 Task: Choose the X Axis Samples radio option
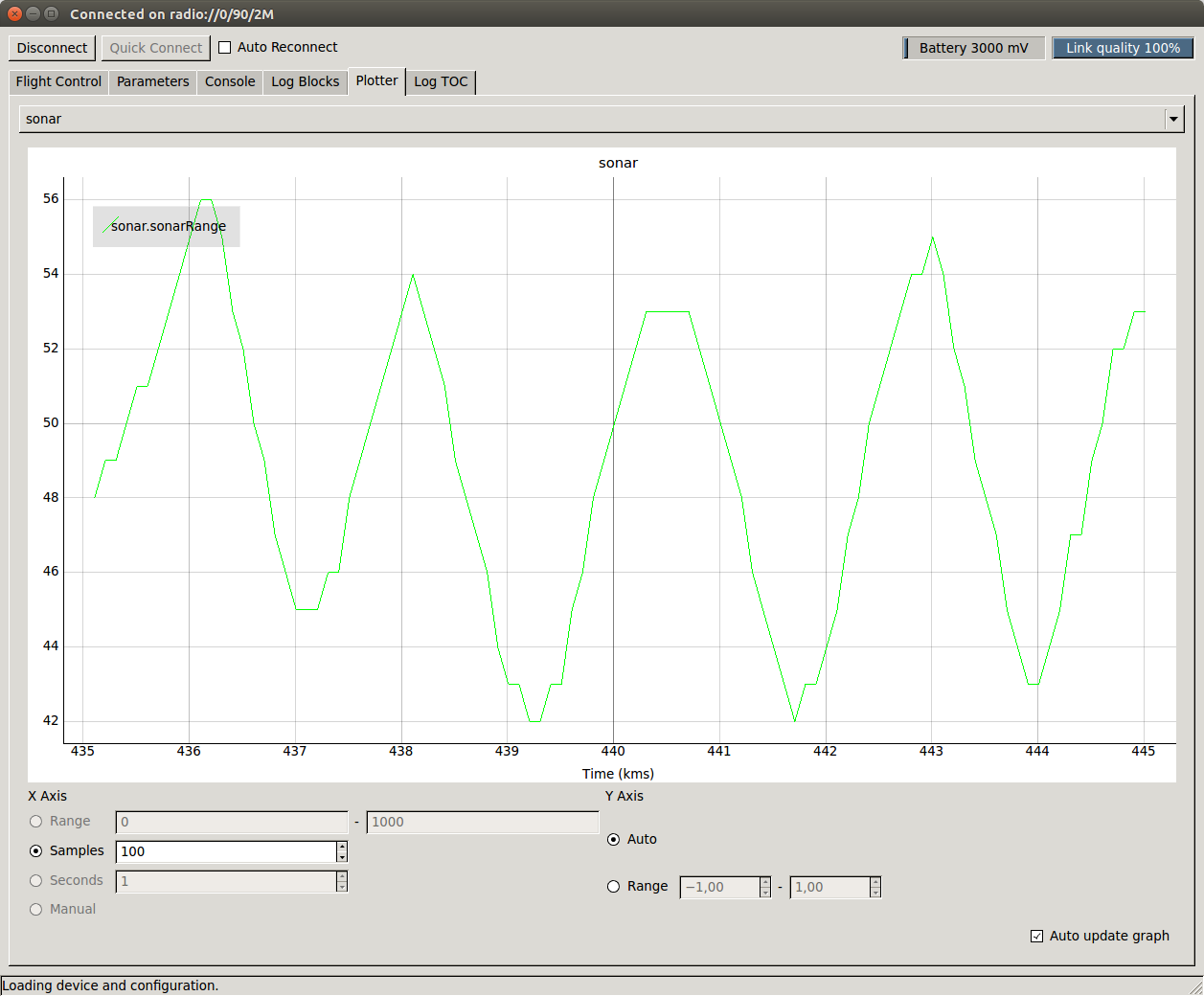(36, 851)
